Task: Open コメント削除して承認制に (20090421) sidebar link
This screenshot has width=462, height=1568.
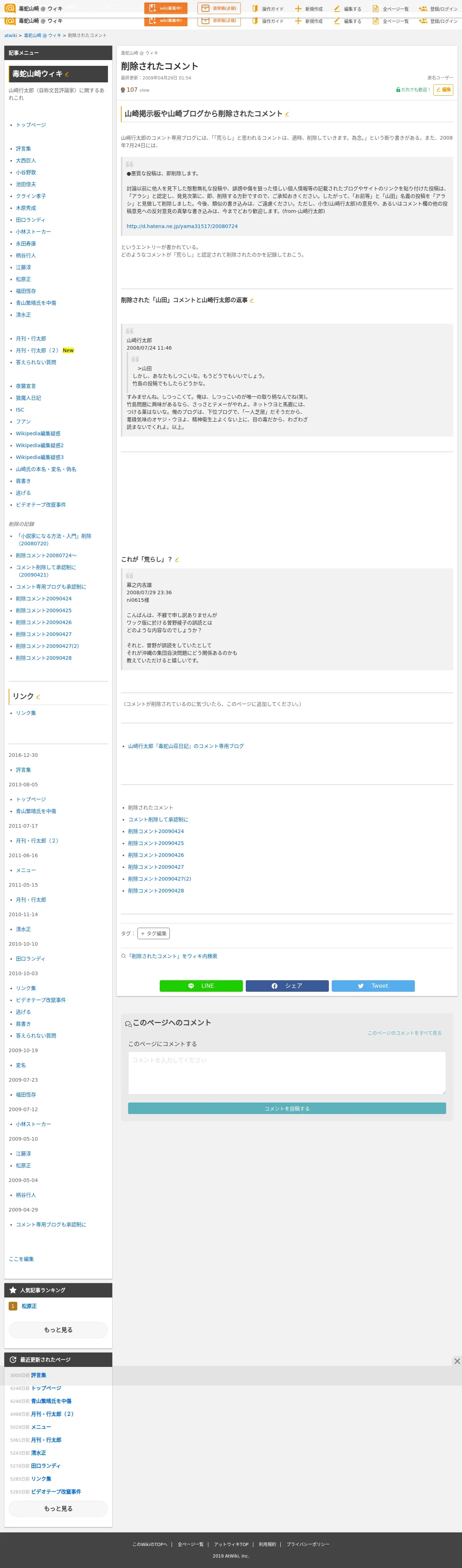Action: [x=46, y=571]
